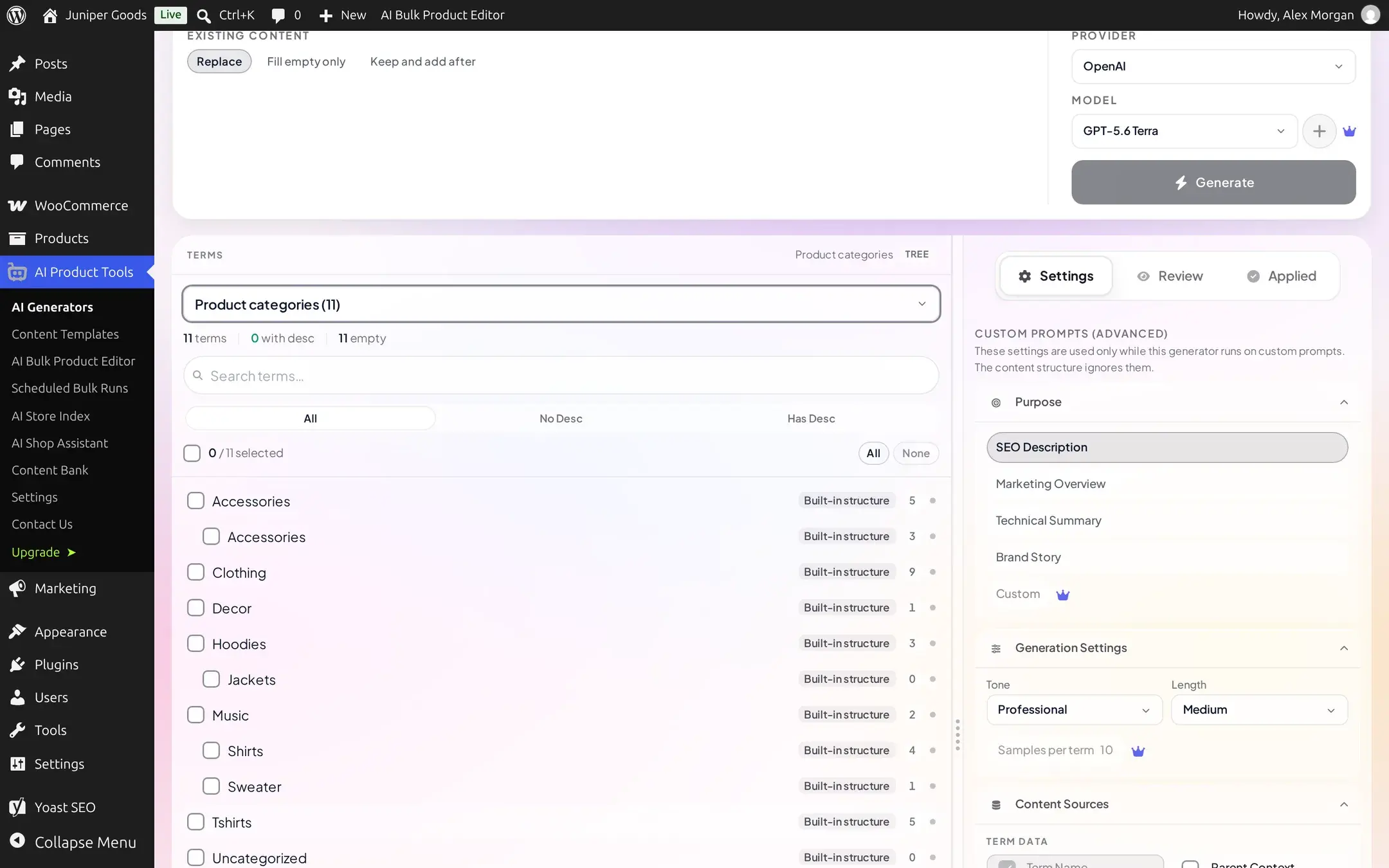Click the WordPress logo icon
Viewport: 1389px width, 868px height.
(16, 15)
